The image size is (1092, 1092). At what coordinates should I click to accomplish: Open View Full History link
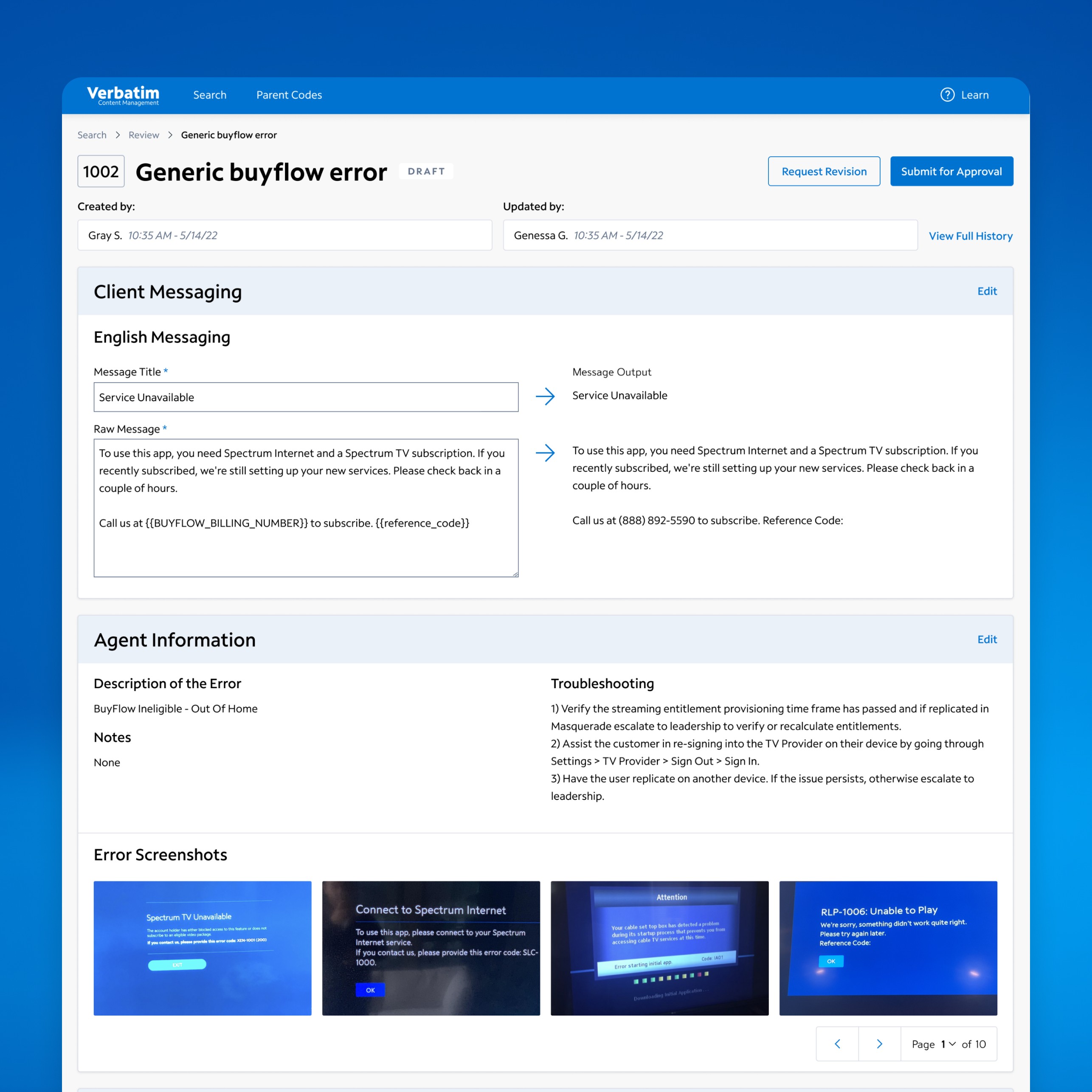970,236
